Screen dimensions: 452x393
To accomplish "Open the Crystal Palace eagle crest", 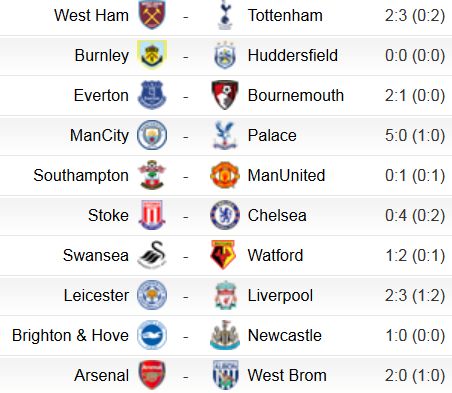I will (x=225, y=135).
